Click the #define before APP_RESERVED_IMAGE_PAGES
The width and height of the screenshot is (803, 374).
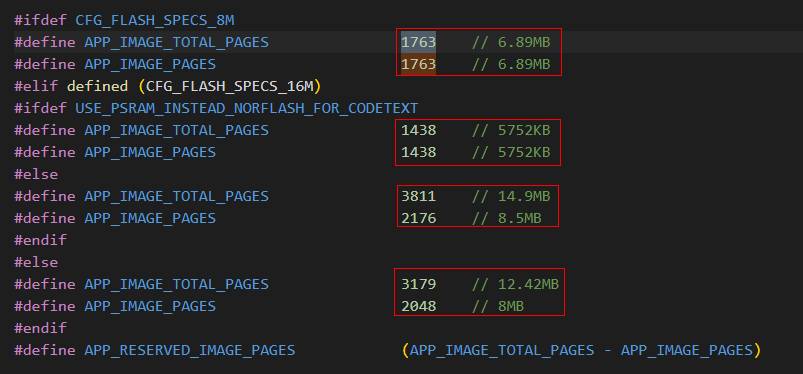coord(45,350)
